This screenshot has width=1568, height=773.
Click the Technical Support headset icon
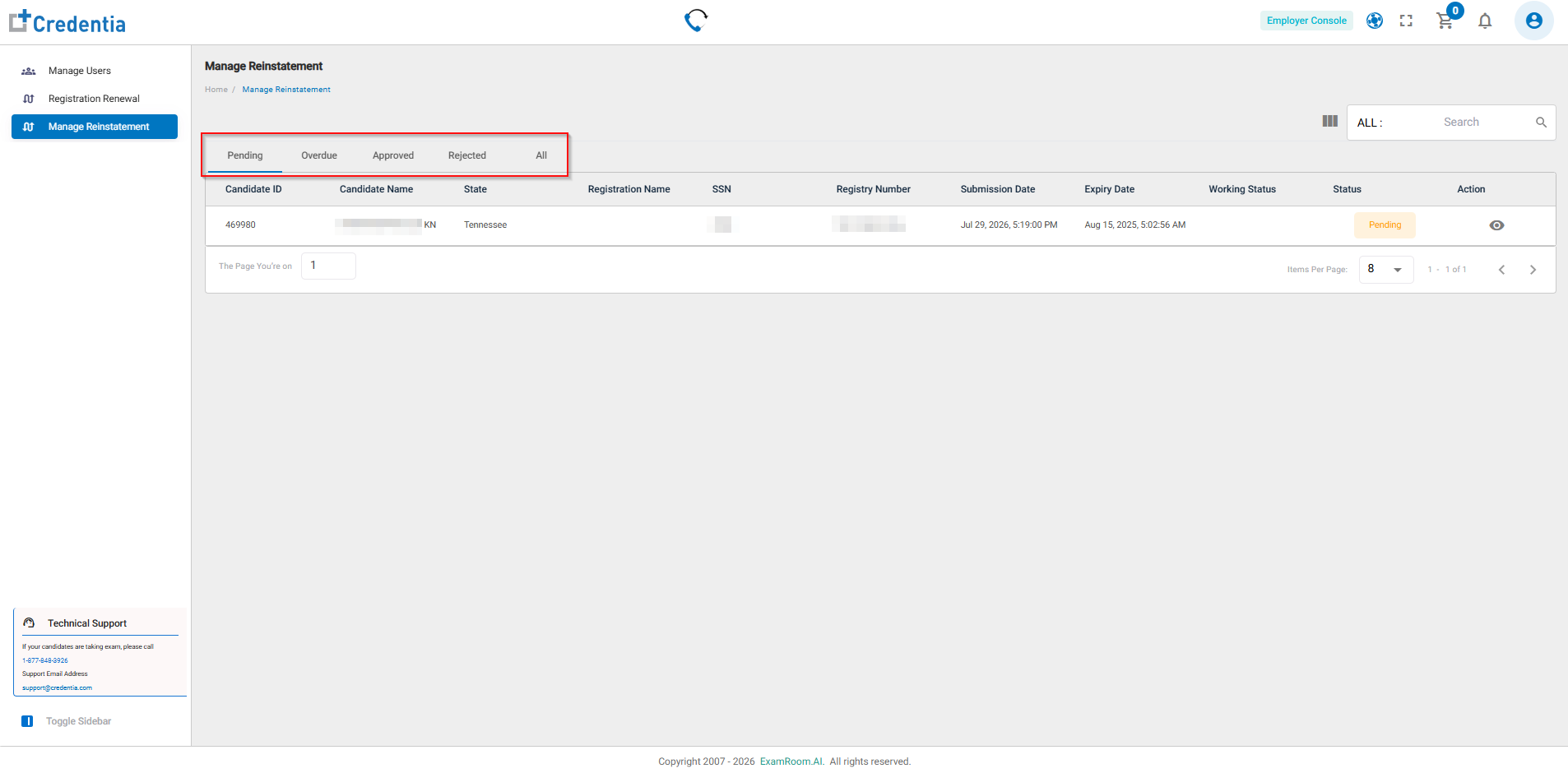(x=29, y=623)
